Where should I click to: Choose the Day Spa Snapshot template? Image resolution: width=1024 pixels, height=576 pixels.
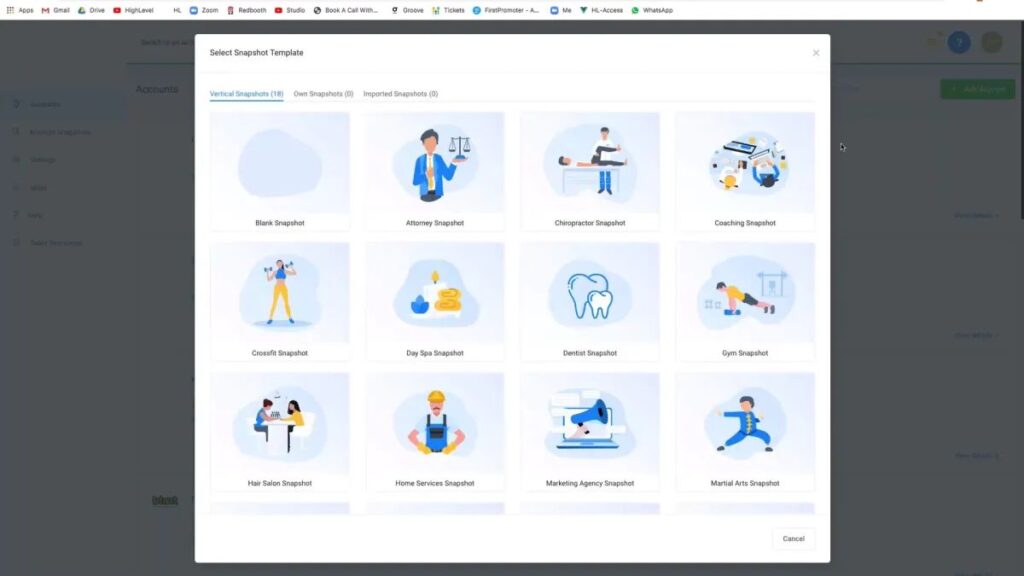point(434,301)
